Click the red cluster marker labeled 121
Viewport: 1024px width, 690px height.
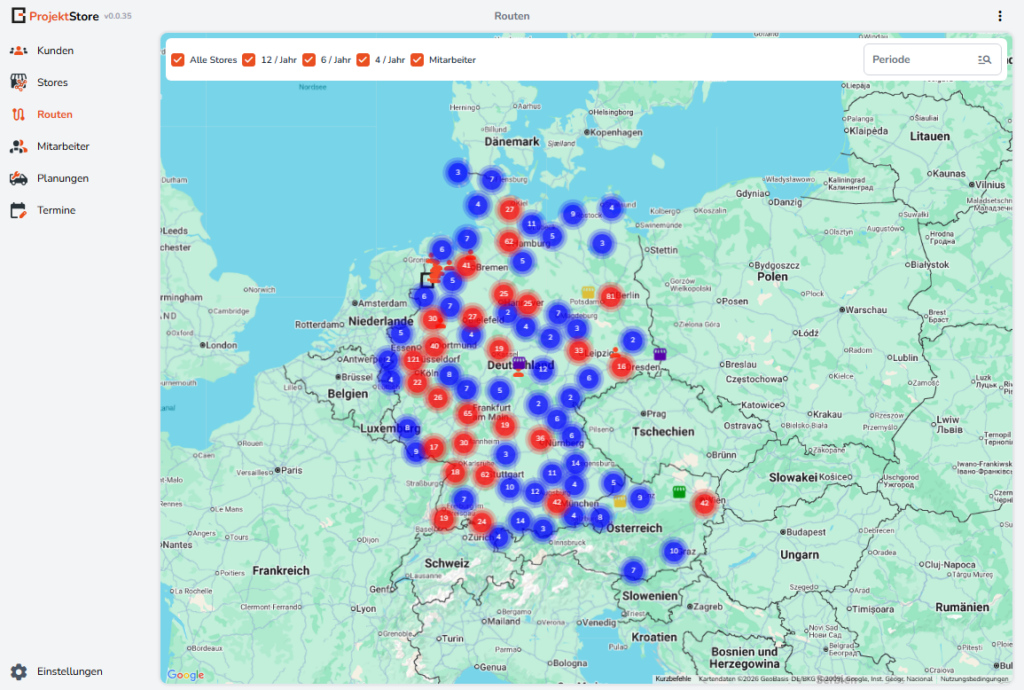tap(413, 359)
